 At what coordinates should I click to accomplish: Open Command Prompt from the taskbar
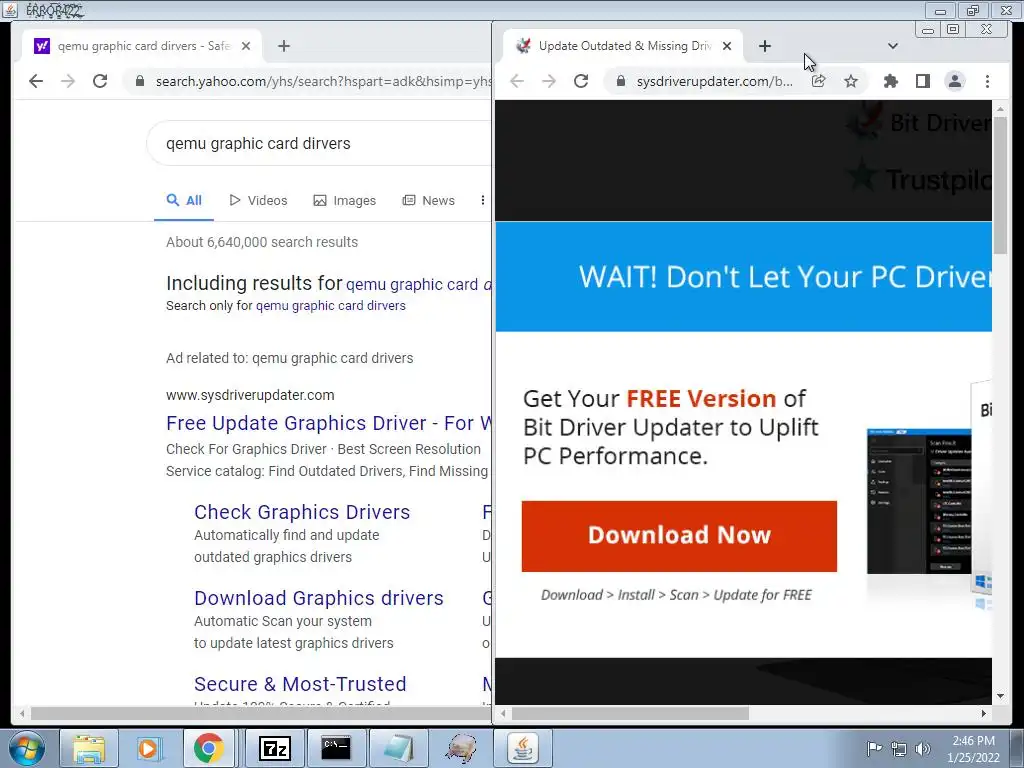(x=336, y=748)
